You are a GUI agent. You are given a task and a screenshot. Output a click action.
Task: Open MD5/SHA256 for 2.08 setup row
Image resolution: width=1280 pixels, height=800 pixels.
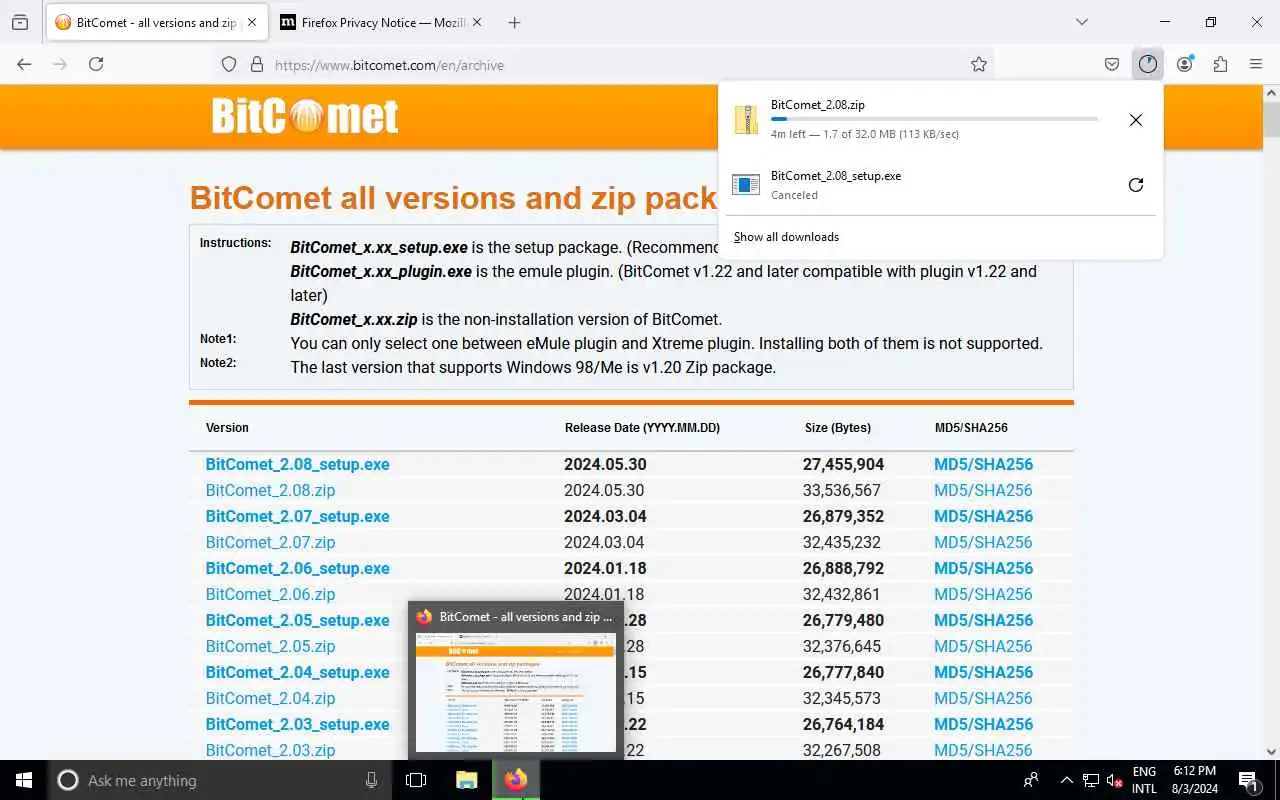[x=983, y=464]
